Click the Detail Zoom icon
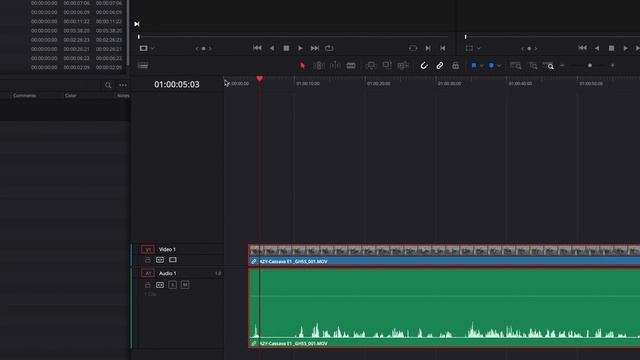The image size is (640, 360). point(533,66)
